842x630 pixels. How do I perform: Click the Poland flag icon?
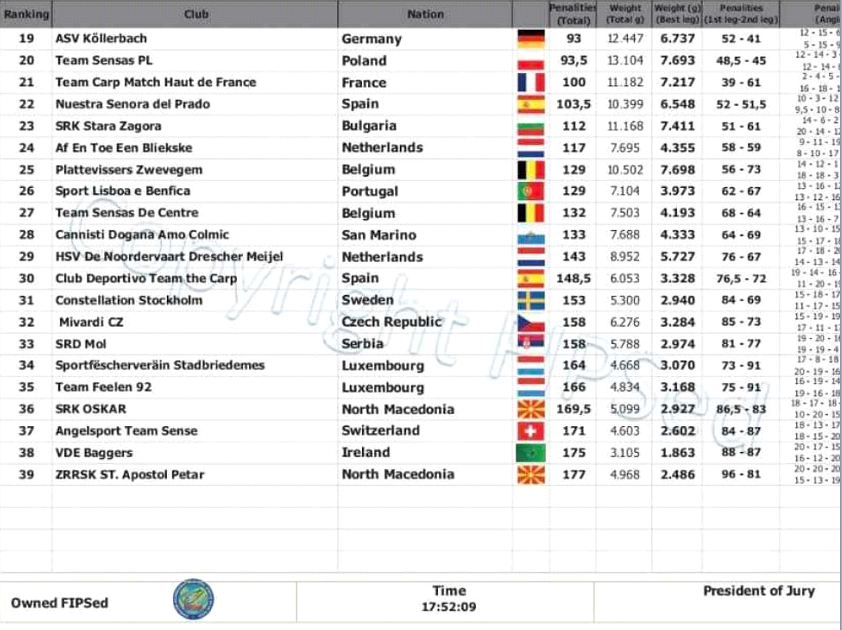pyautogui.click(x=530, y=61)
